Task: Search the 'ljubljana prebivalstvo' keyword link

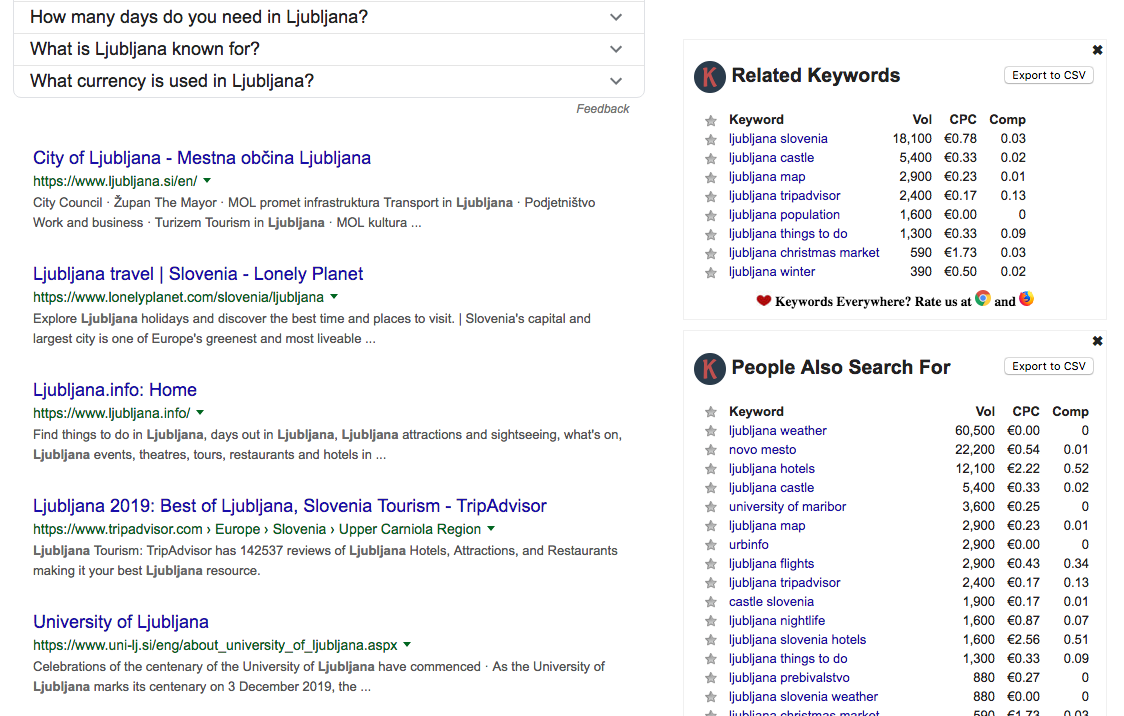Action: (789, 678)
